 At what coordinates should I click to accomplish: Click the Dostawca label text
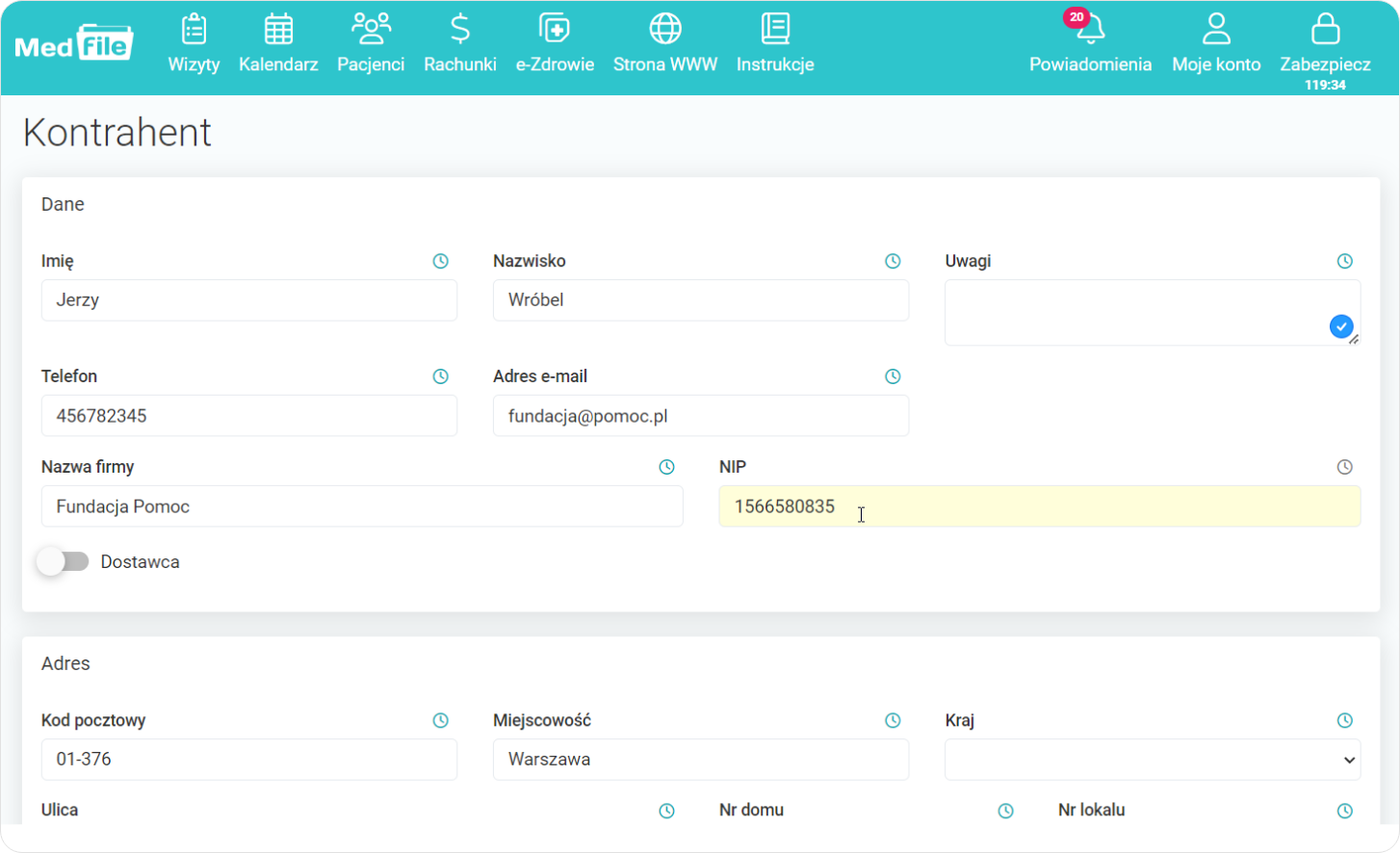(x=140, y=562)
